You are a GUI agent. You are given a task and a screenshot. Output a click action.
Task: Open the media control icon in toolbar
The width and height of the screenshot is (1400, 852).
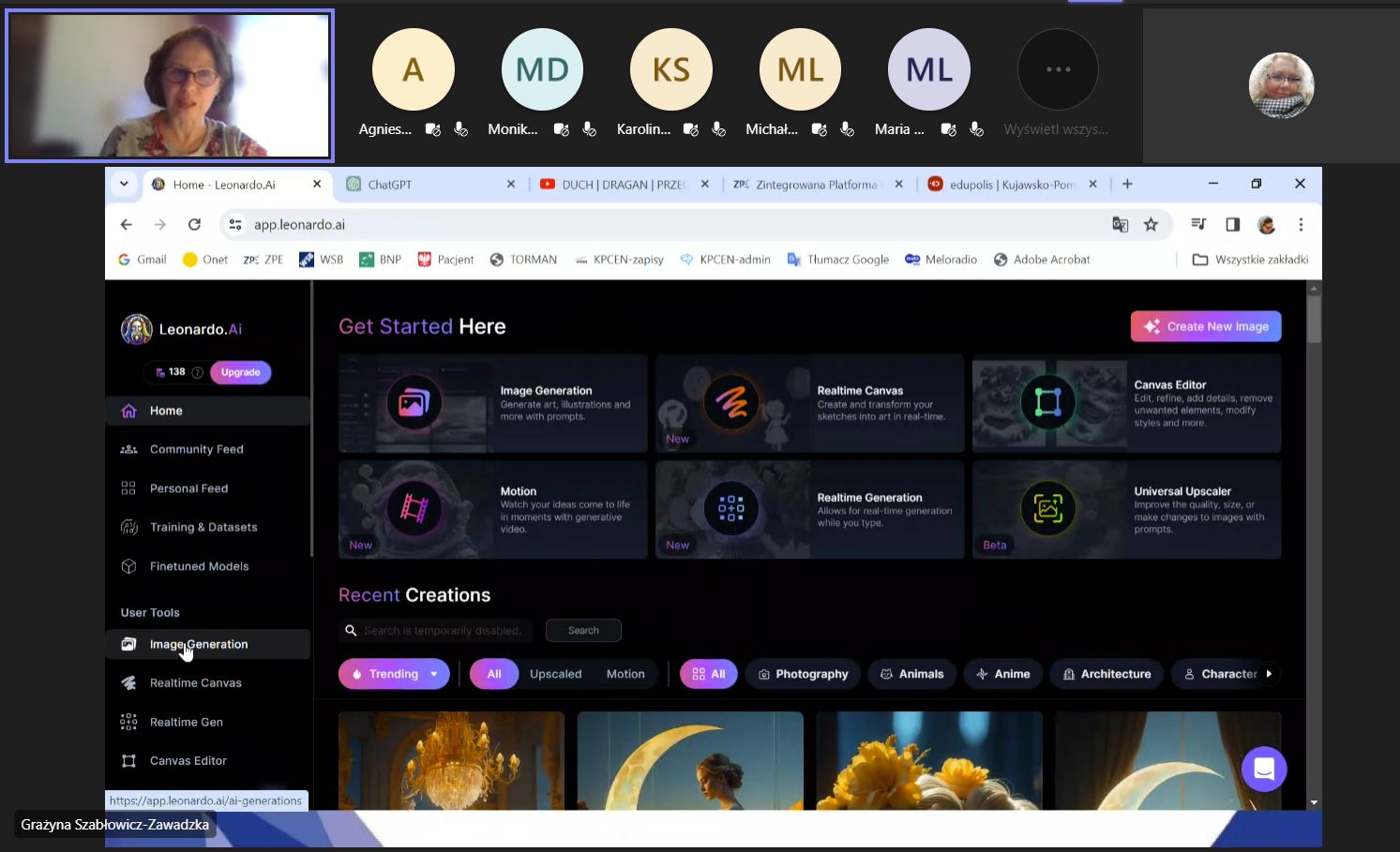click(x=1198, y=225)
